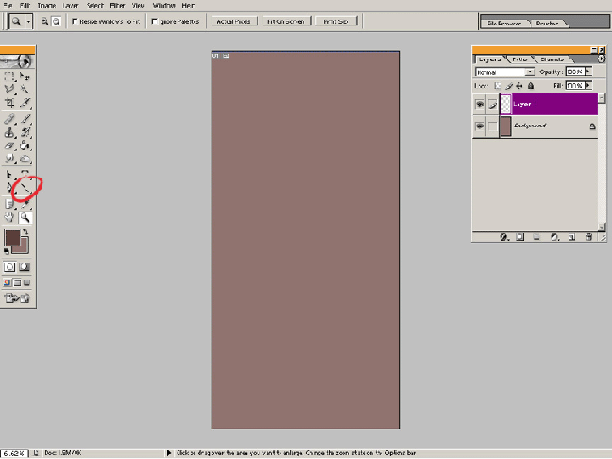Hide the Background layer eye icon
The height and width of the screenshot is (459, 612).
tap(480, 126)
